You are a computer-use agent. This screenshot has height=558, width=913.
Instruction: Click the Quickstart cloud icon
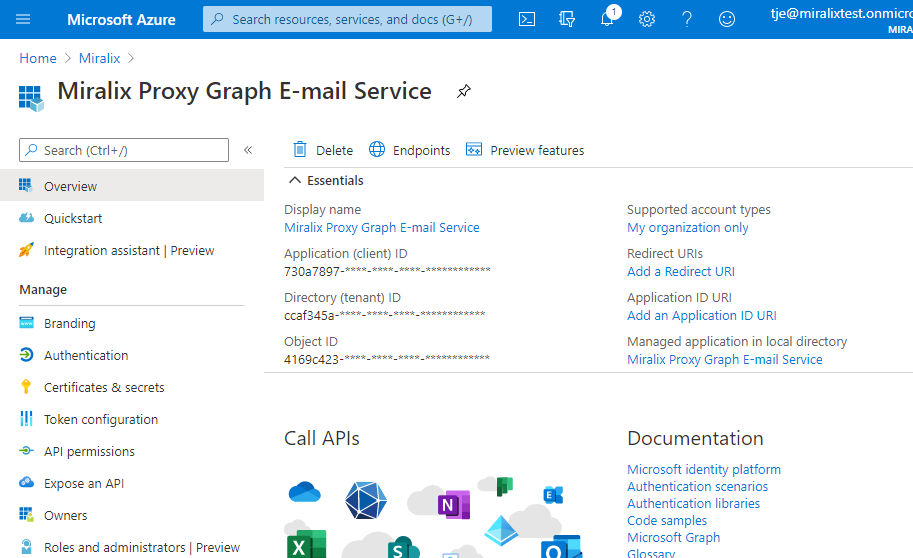point(26,218)
